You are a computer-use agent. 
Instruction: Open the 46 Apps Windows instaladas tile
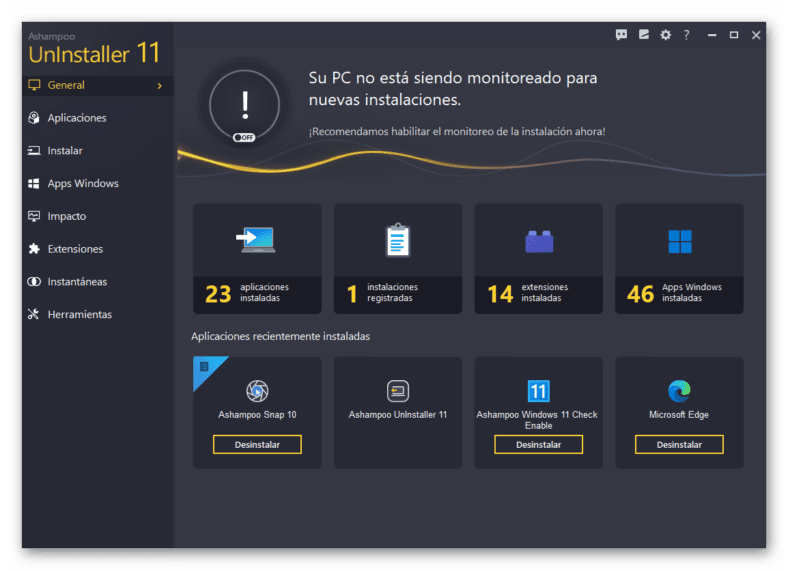[x=679, y=258]
